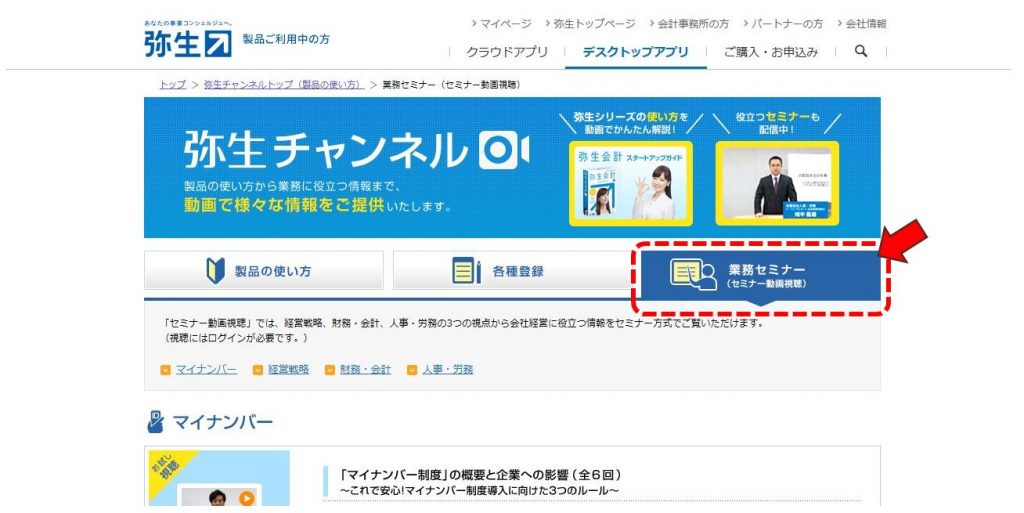Screen dimensions: 1024x513
Task: Switch to the 製品の使い方 tab
Action: point(264,270)
